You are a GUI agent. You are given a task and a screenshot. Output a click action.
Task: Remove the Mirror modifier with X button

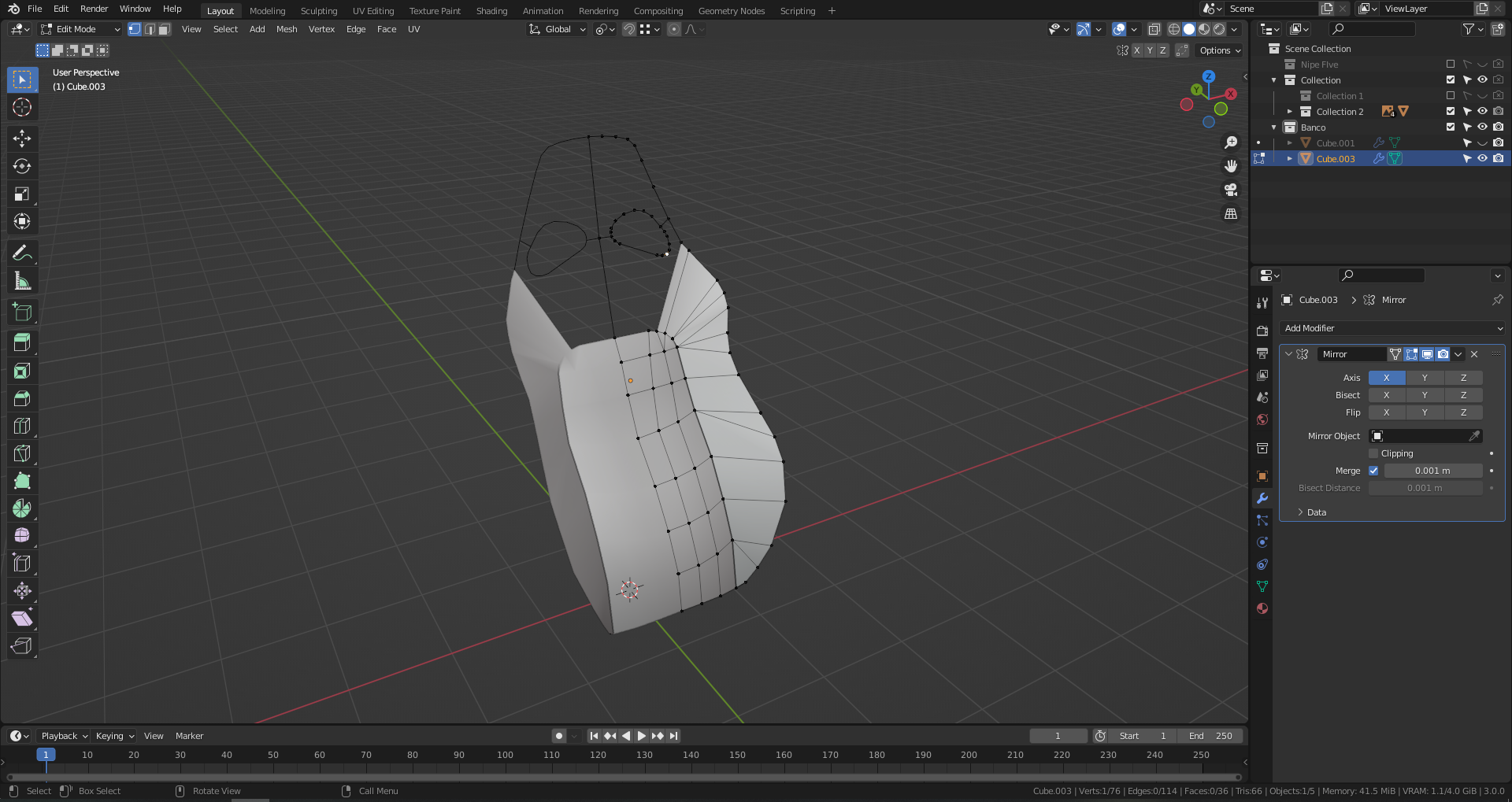click(x=1474, y=354)
